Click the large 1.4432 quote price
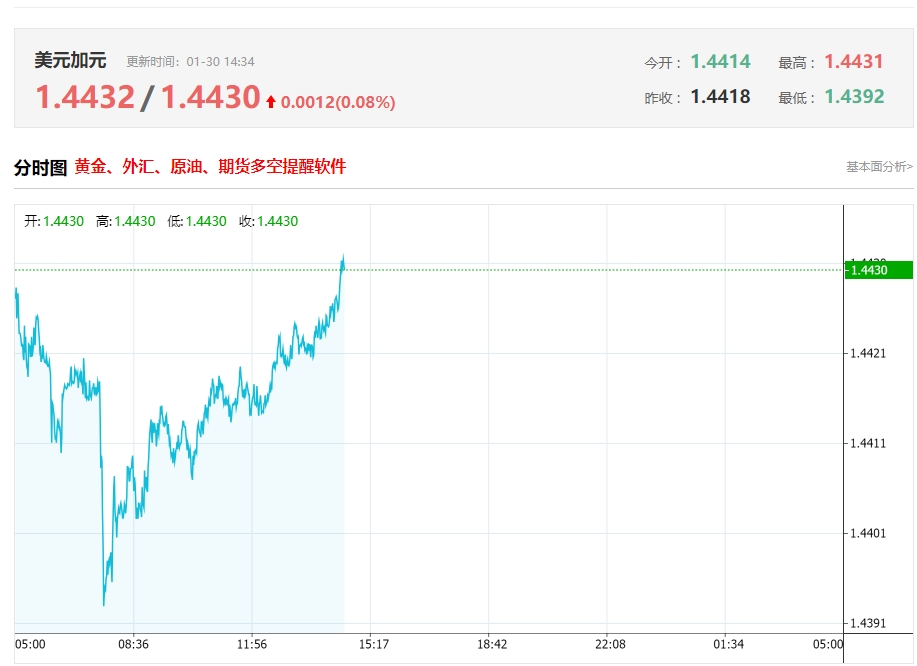 click(85, 98)
